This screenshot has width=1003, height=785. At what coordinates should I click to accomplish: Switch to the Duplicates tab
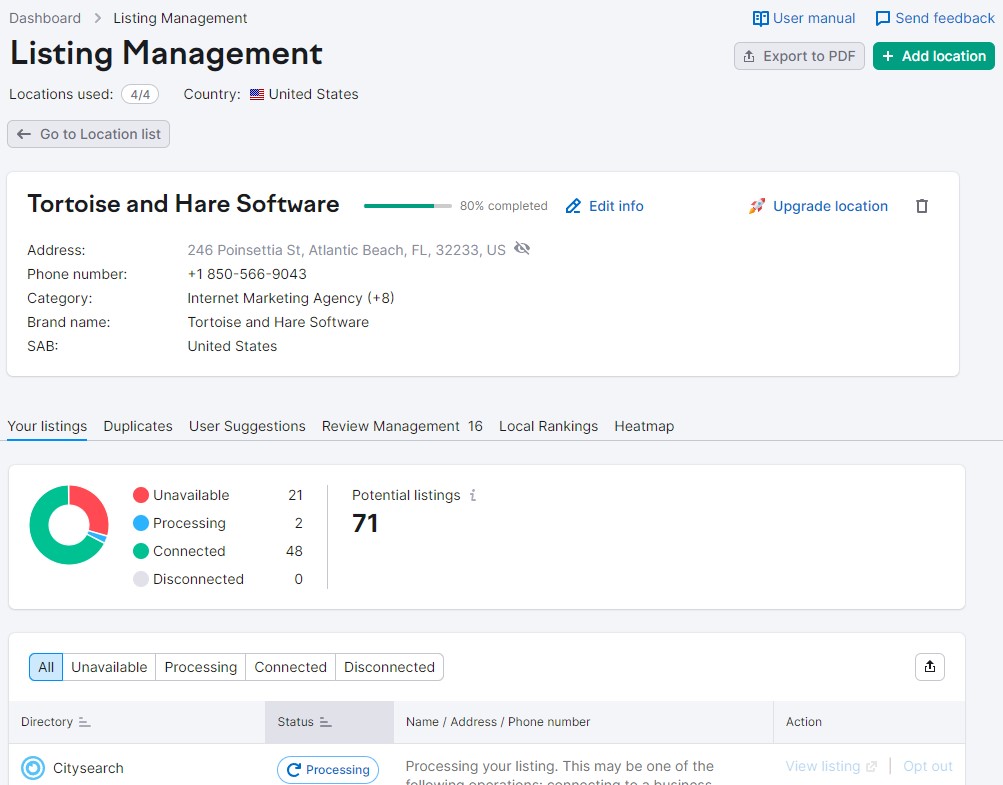[137, 426]
